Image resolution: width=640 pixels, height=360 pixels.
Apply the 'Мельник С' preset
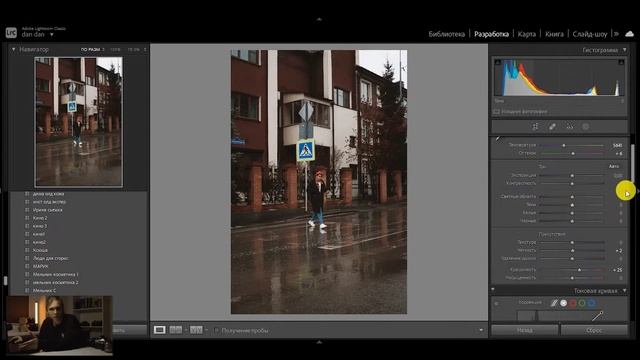(44, 291)
